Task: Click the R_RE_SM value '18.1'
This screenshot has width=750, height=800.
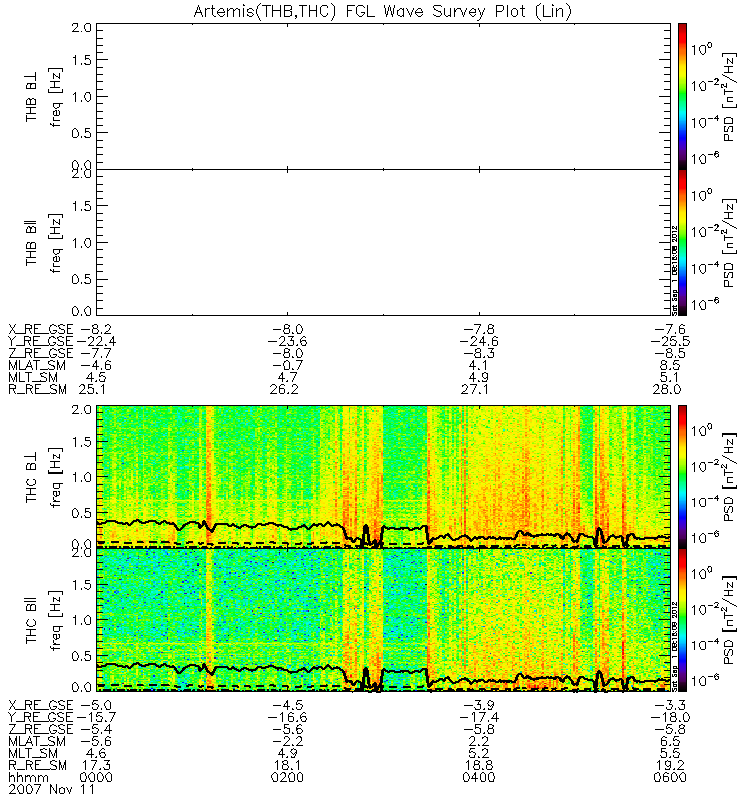Action: pos(287,765)
